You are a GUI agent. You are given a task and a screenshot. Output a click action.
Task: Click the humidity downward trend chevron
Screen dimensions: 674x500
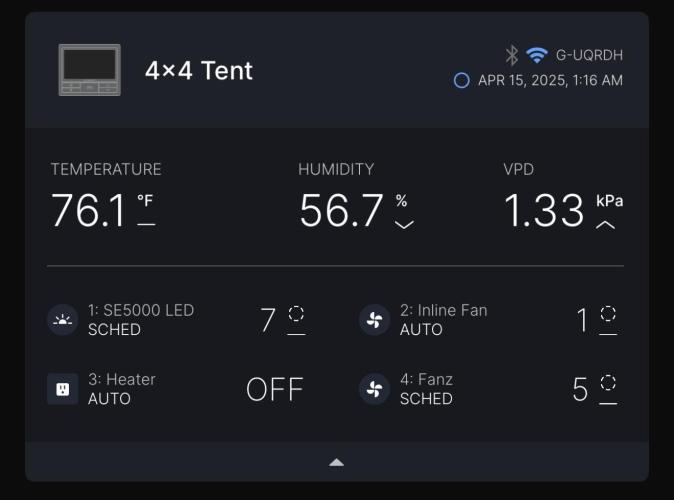pos(404,224)
